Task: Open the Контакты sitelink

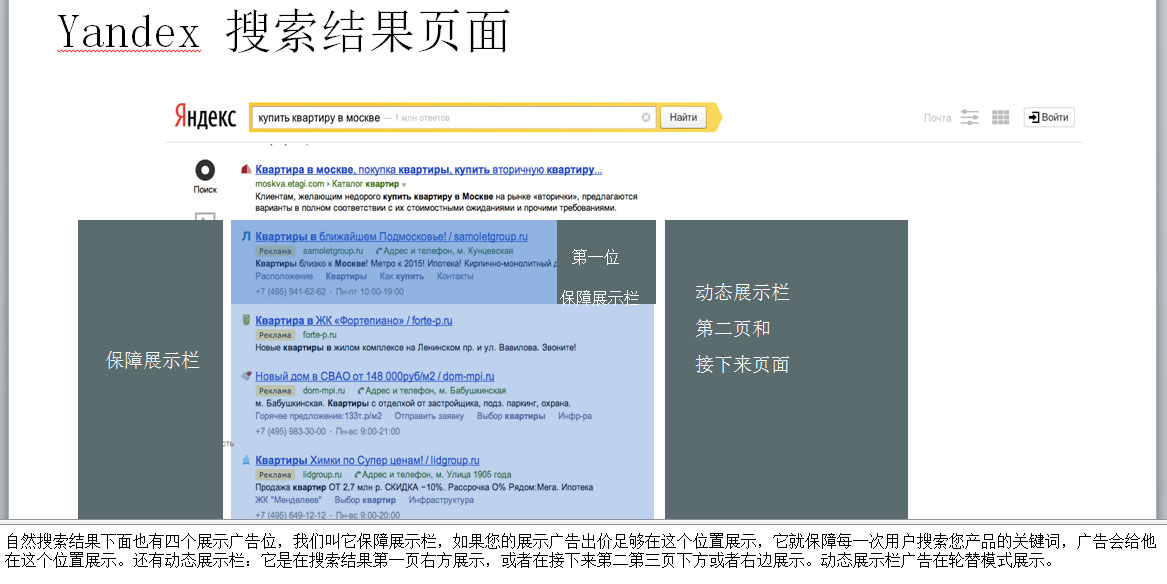Action: (455, 276)
